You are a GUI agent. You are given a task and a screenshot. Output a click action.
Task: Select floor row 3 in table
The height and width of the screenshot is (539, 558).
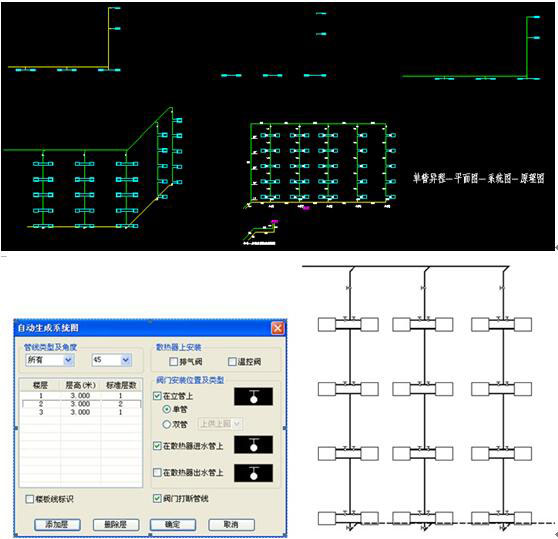(x=81, y=412)
